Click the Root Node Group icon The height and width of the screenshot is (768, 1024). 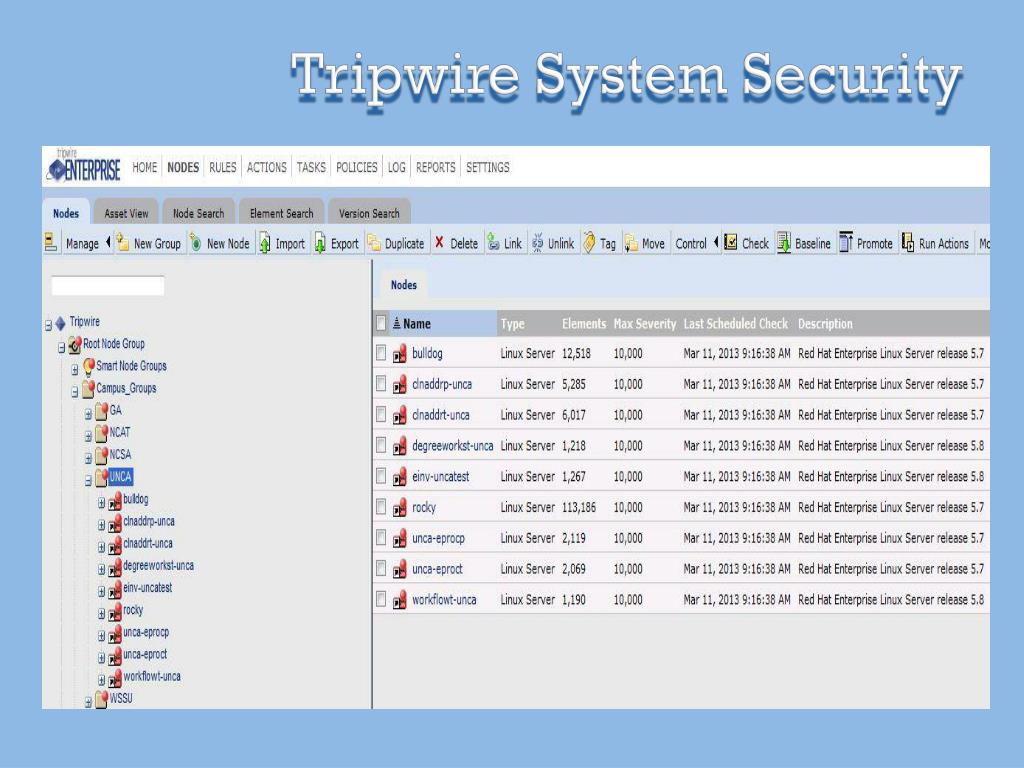tap(75, 344)
